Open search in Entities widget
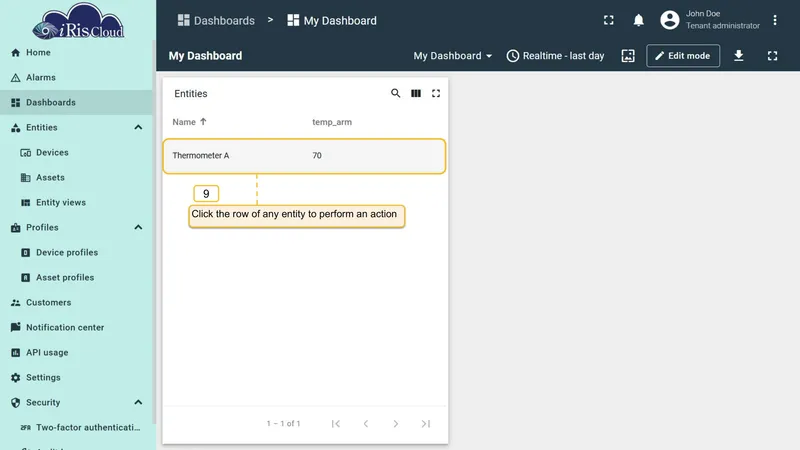This screenshot has width=800, height=450. [395, 93]
